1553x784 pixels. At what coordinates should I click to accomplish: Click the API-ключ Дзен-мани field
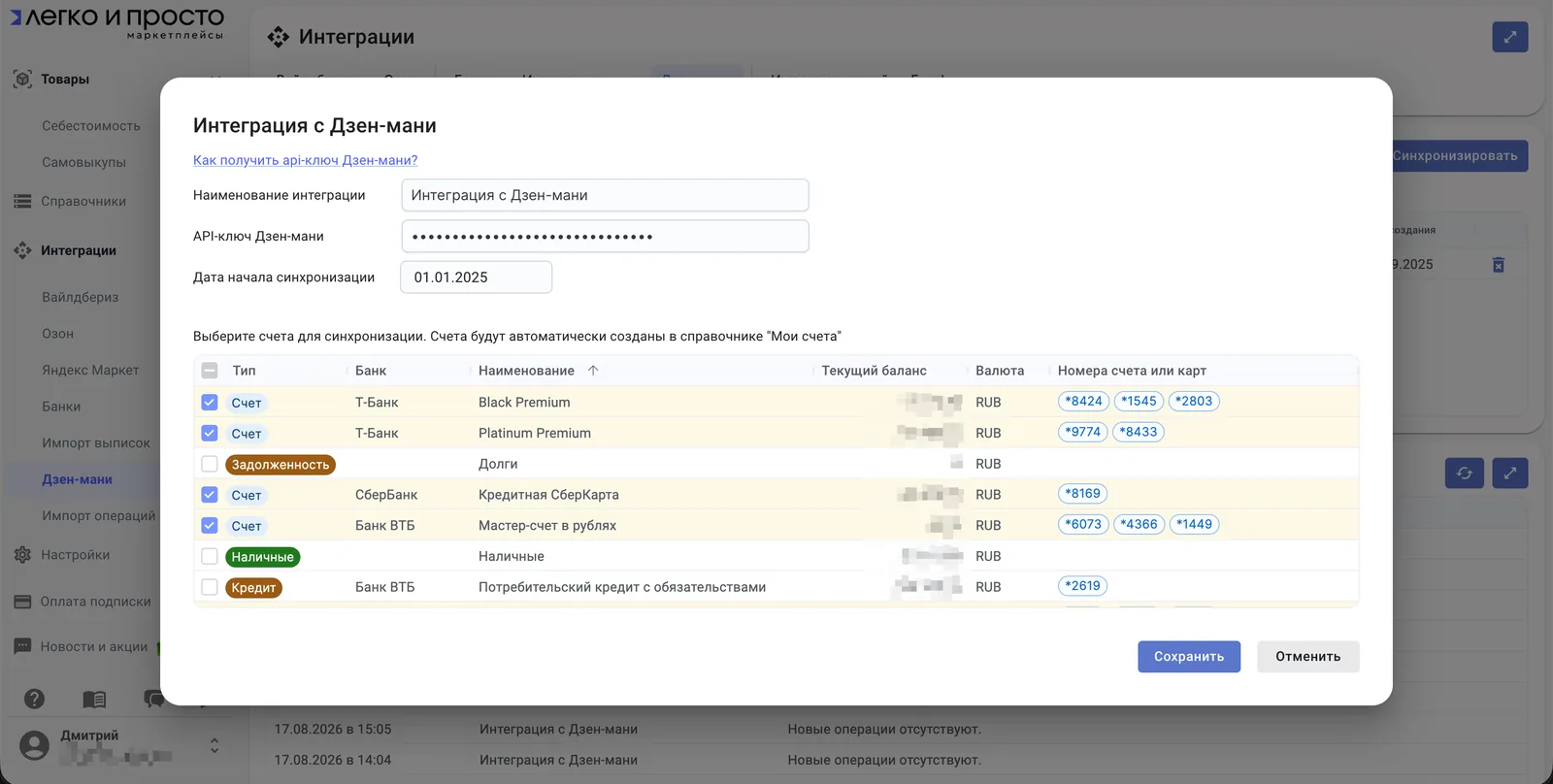[605, 236]
